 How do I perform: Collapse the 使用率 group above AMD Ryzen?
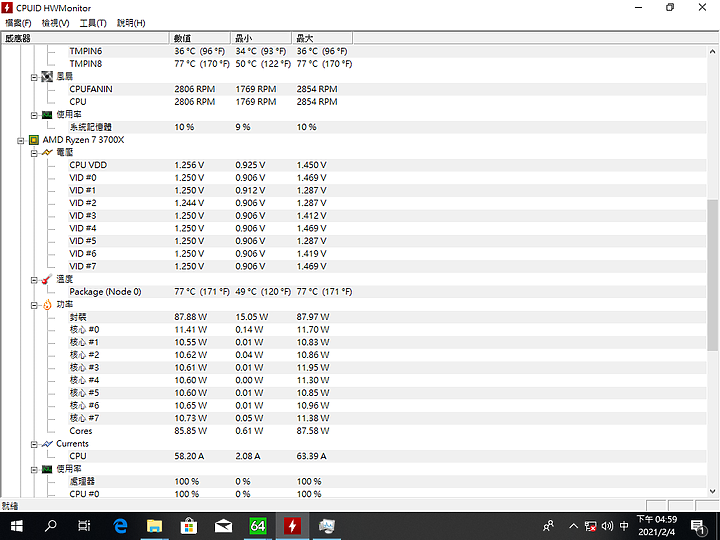tap(34, 115)
